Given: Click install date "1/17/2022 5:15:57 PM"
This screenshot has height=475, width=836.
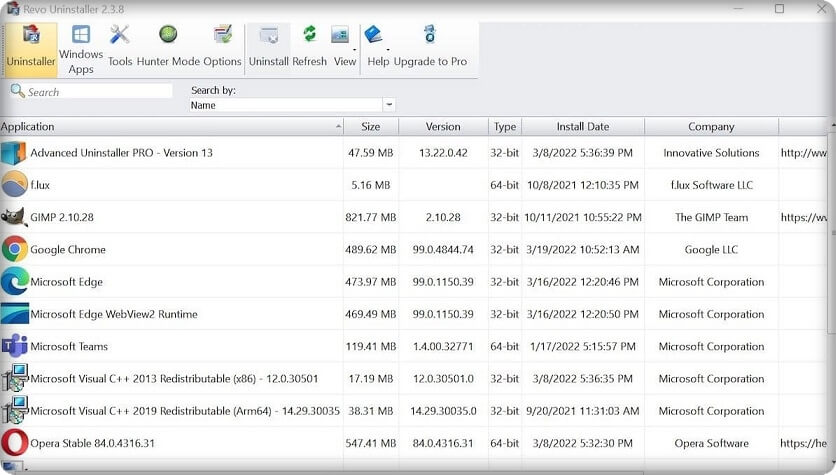Looking at the screenshot, I should click(583, 346).
